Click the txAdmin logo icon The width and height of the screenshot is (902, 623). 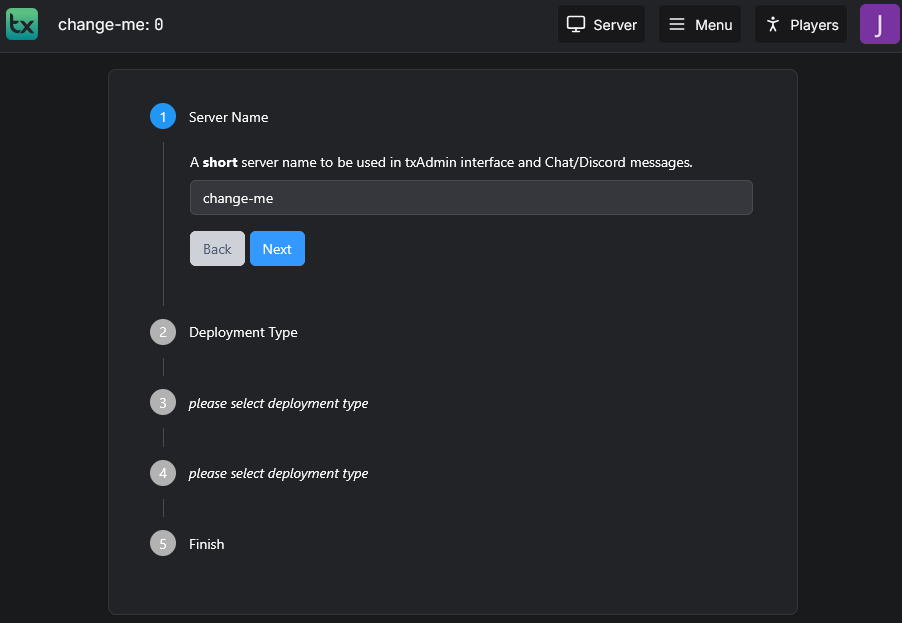pos(21,24)
